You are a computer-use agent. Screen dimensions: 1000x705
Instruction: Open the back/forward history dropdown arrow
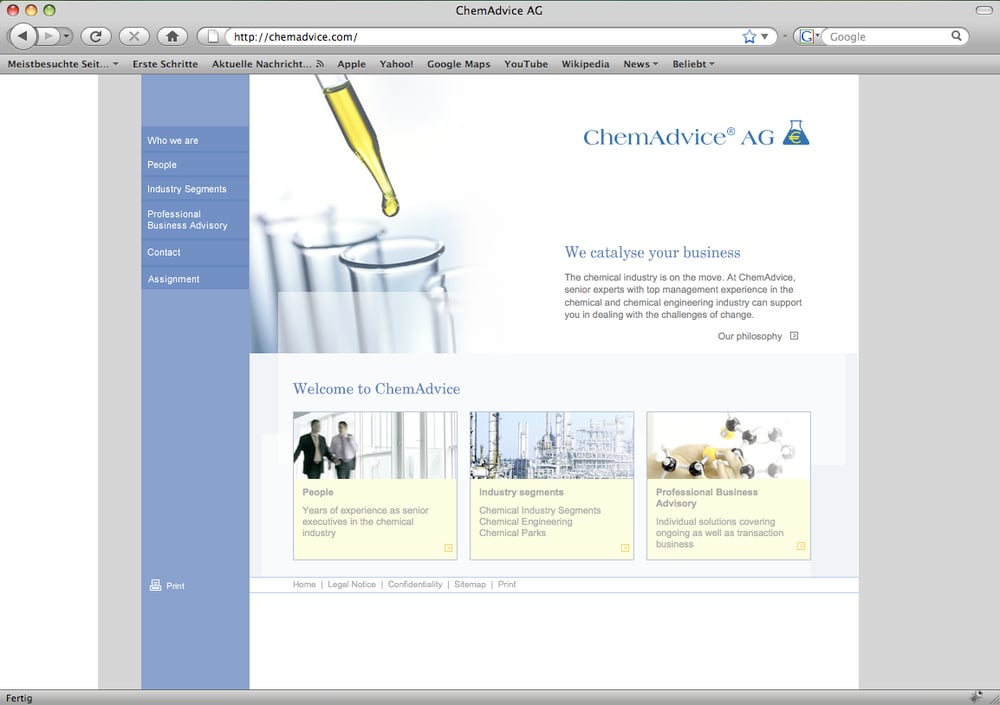(x=66, y=36)
